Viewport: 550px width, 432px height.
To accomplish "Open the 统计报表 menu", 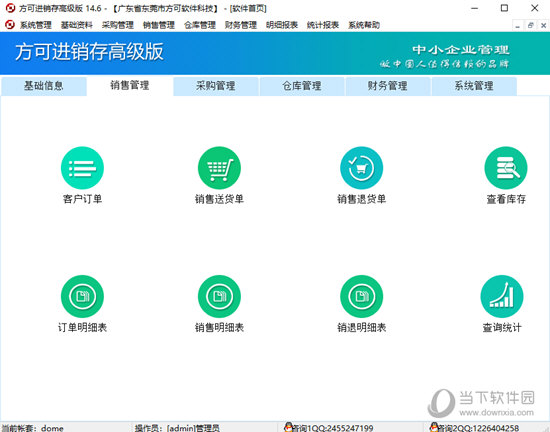I will 323,25.
